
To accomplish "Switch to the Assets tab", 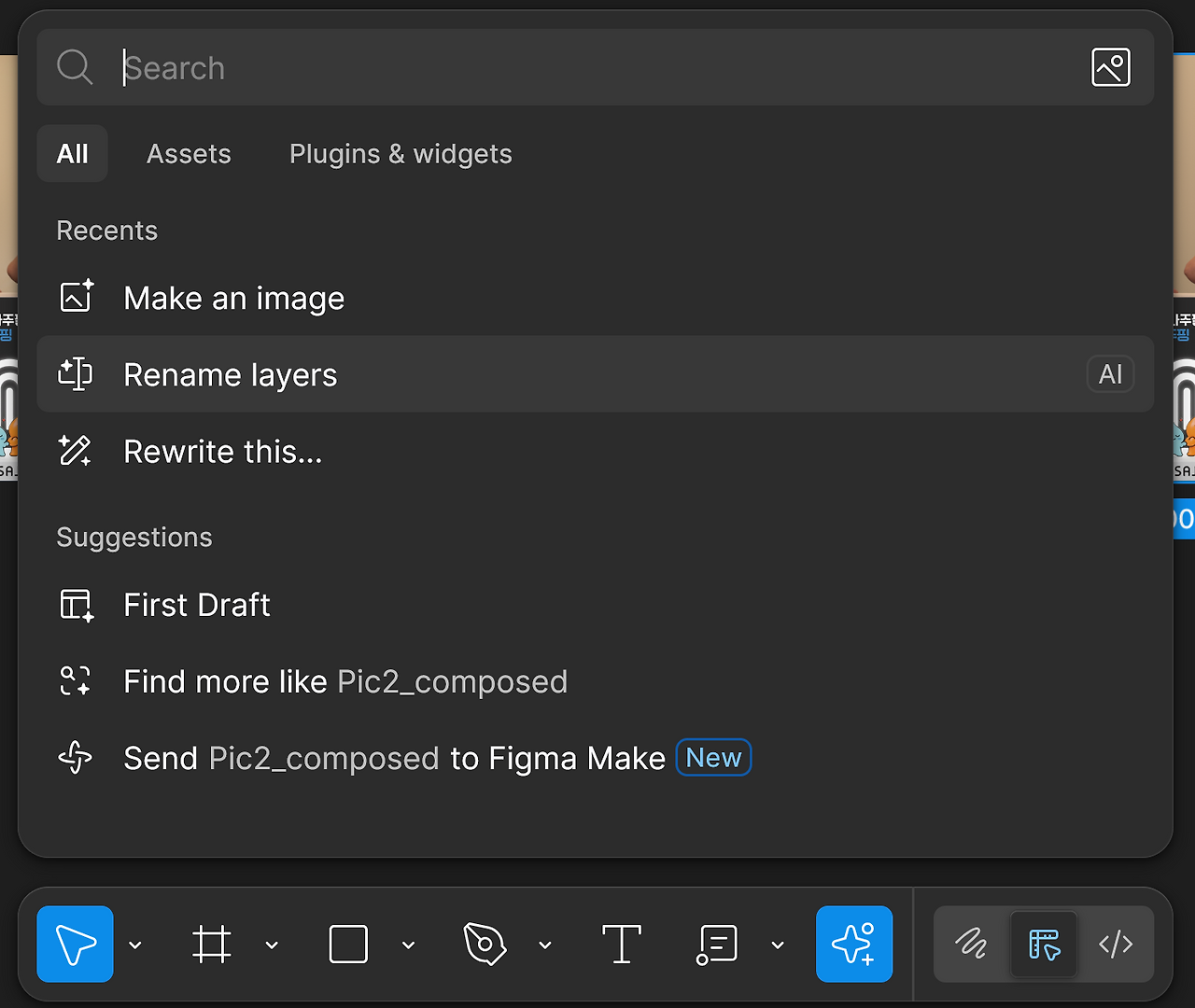I will [189, 154].
